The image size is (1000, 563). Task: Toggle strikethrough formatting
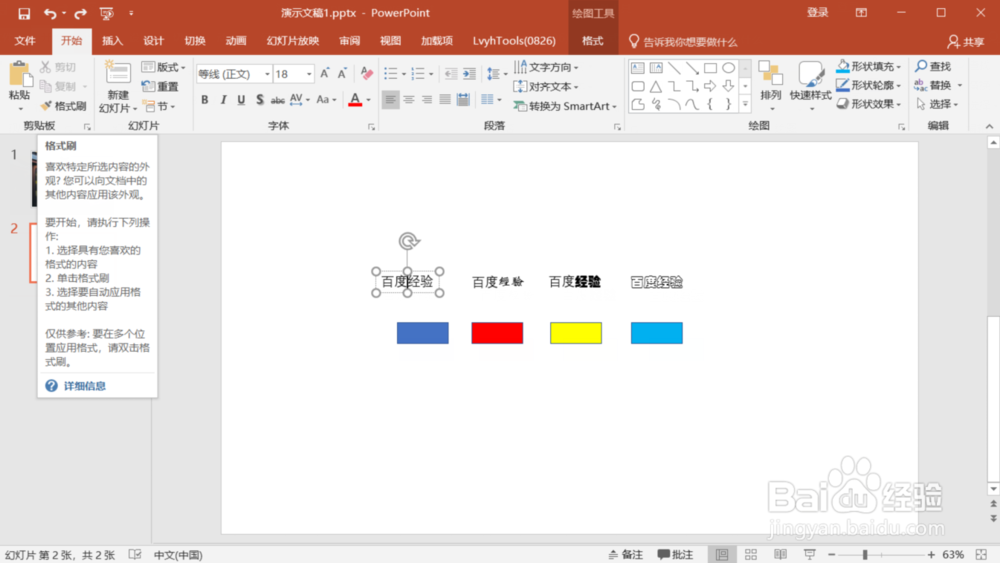277,100
